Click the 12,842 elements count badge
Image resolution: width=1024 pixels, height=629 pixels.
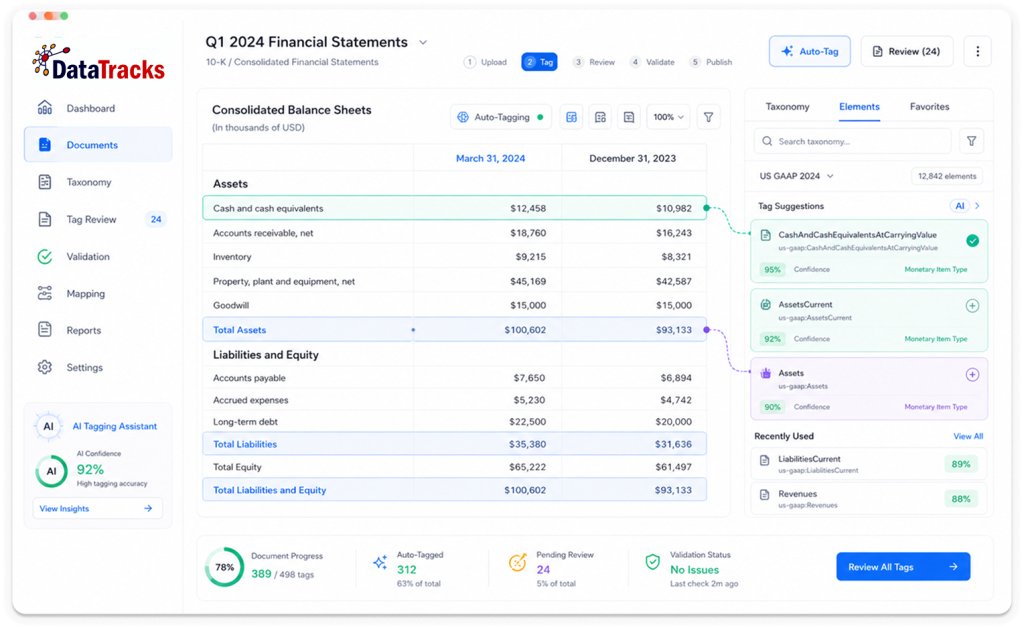coord(947,176)
